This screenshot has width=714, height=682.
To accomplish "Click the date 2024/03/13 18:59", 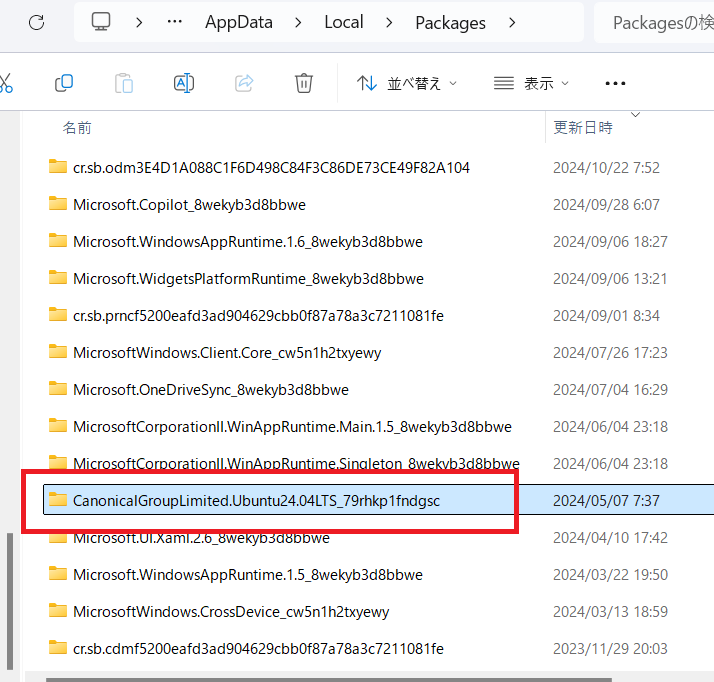I will (x=610, y=612).
